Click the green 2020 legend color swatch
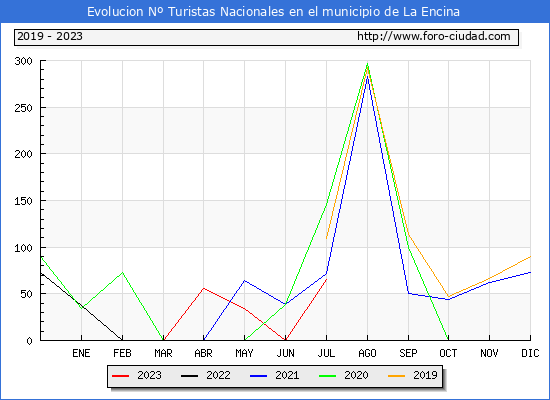This screenshot has width=550, height=400. (327, 376)
